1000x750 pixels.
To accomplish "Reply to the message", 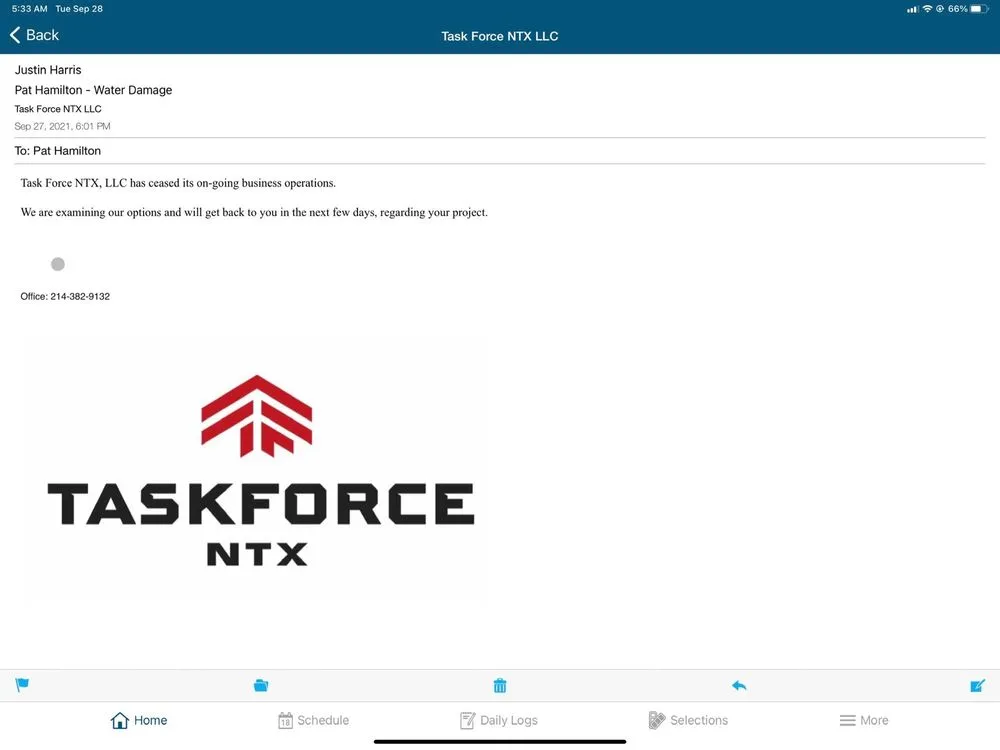I will coord(739,685).
